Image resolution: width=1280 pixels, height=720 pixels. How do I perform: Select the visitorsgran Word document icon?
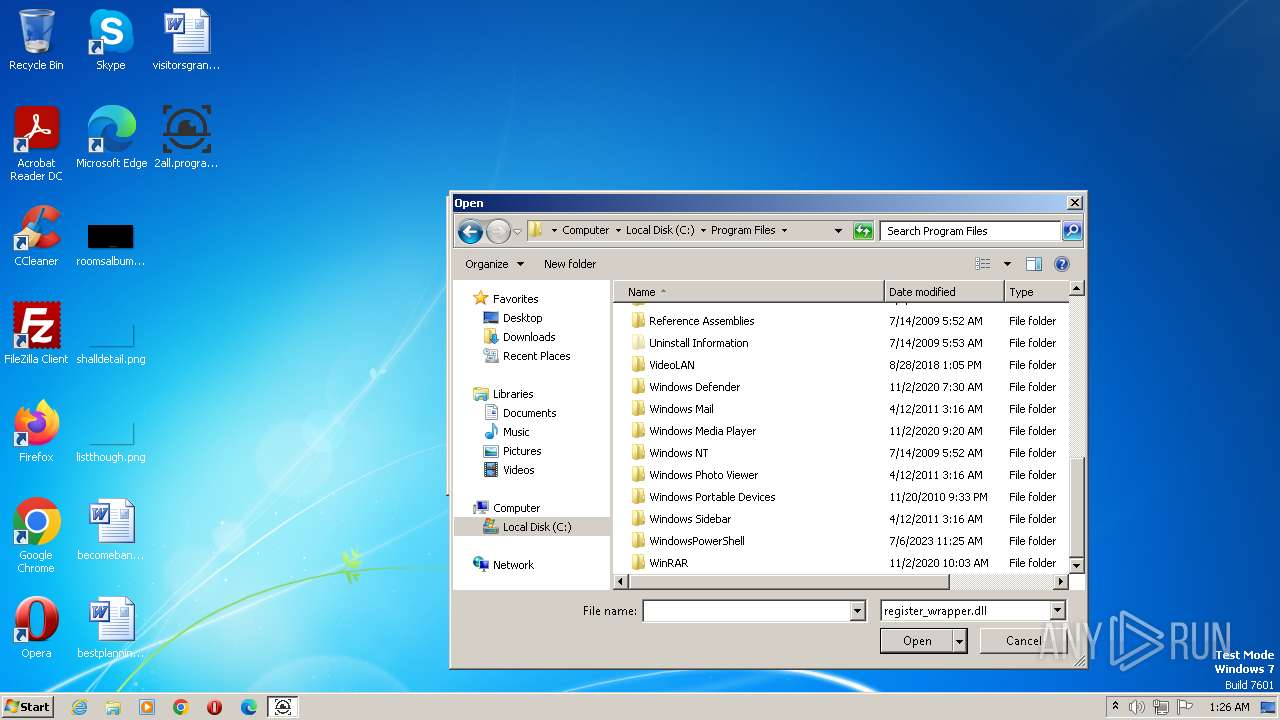point(186,40)
